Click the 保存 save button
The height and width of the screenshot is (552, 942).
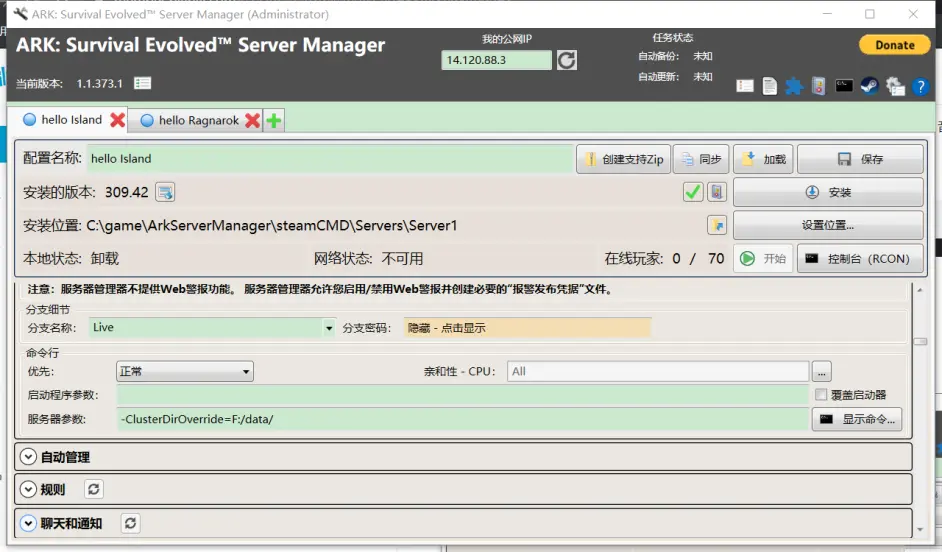point(860,159)
